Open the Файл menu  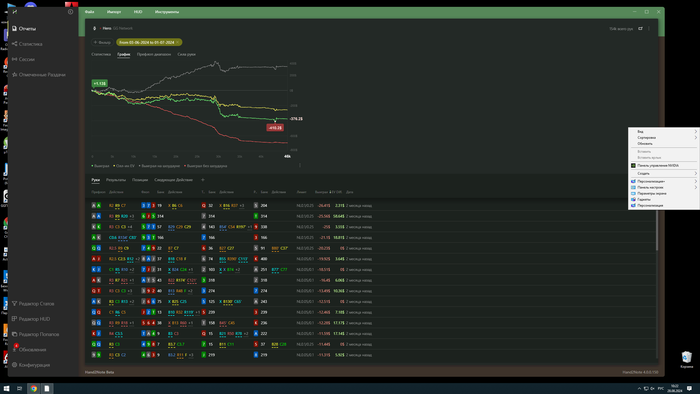click(x=90, y=12)
